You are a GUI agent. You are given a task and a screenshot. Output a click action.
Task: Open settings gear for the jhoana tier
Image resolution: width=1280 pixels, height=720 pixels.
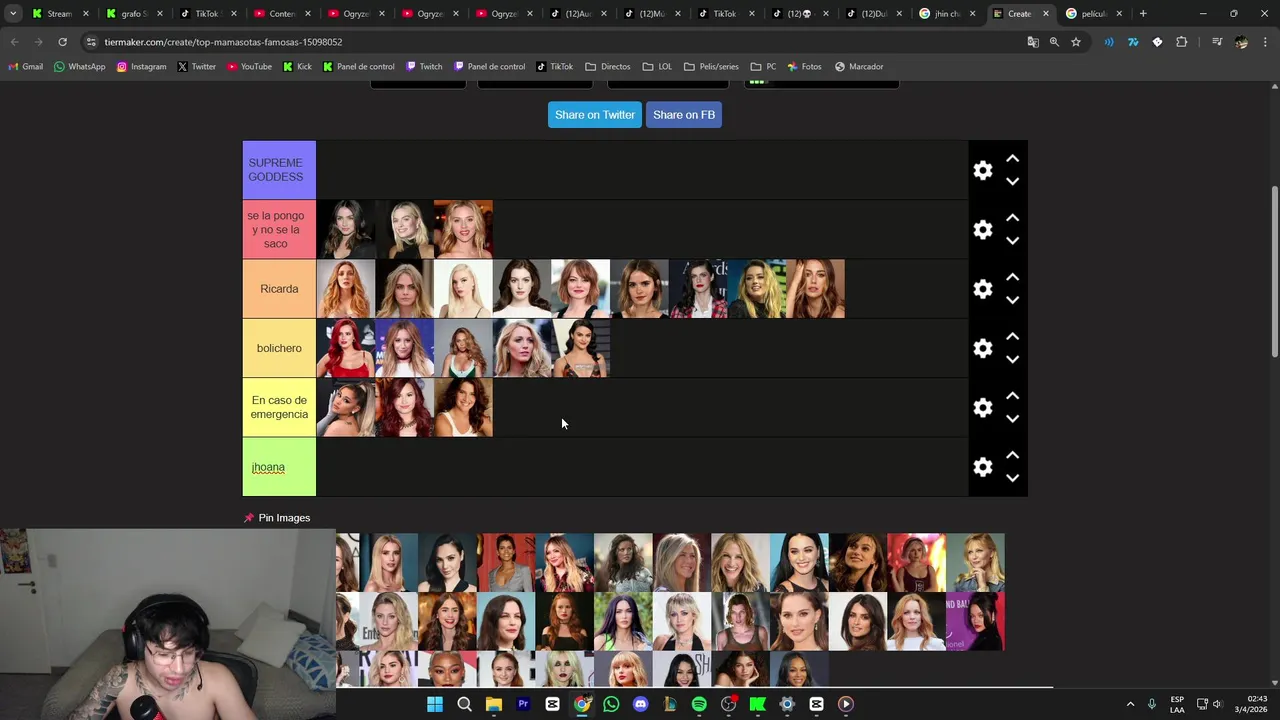click(983, 467)
